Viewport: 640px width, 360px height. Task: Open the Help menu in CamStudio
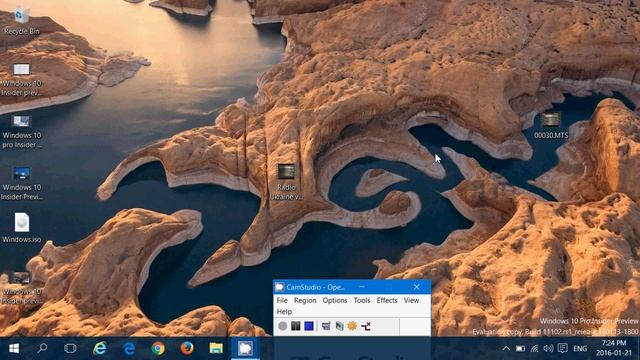[x=284, y=311]
